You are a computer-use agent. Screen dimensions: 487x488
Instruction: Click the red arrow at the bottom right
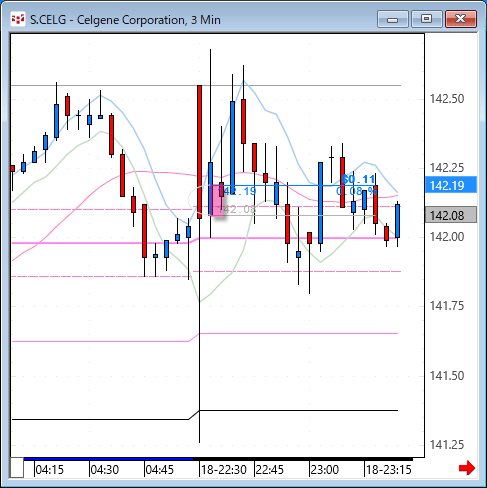tap(467, 468)
